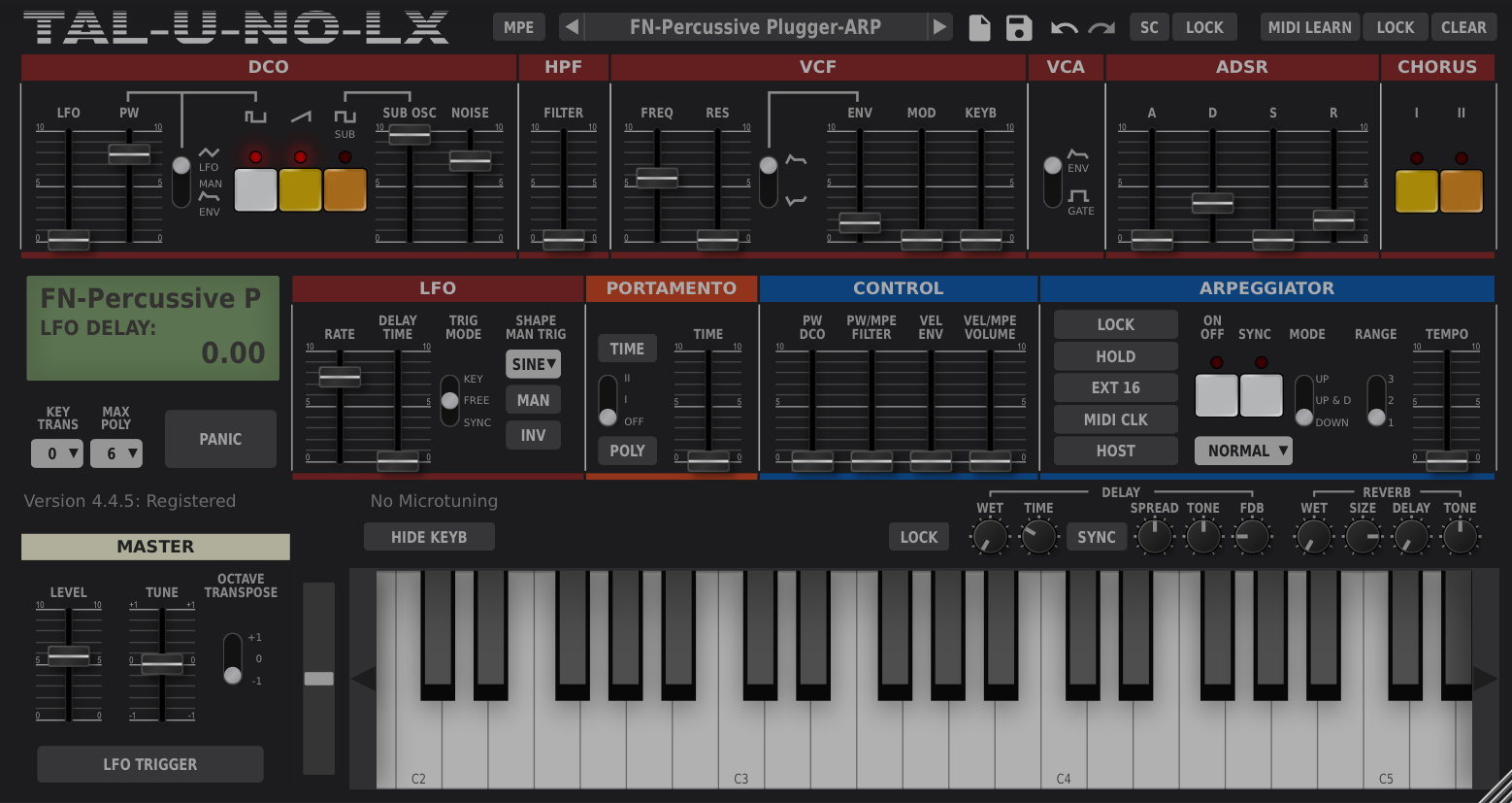Screen dimensions: 1512x803
Task: Open the MAX POLY dropdown
Action: point(115,452)
